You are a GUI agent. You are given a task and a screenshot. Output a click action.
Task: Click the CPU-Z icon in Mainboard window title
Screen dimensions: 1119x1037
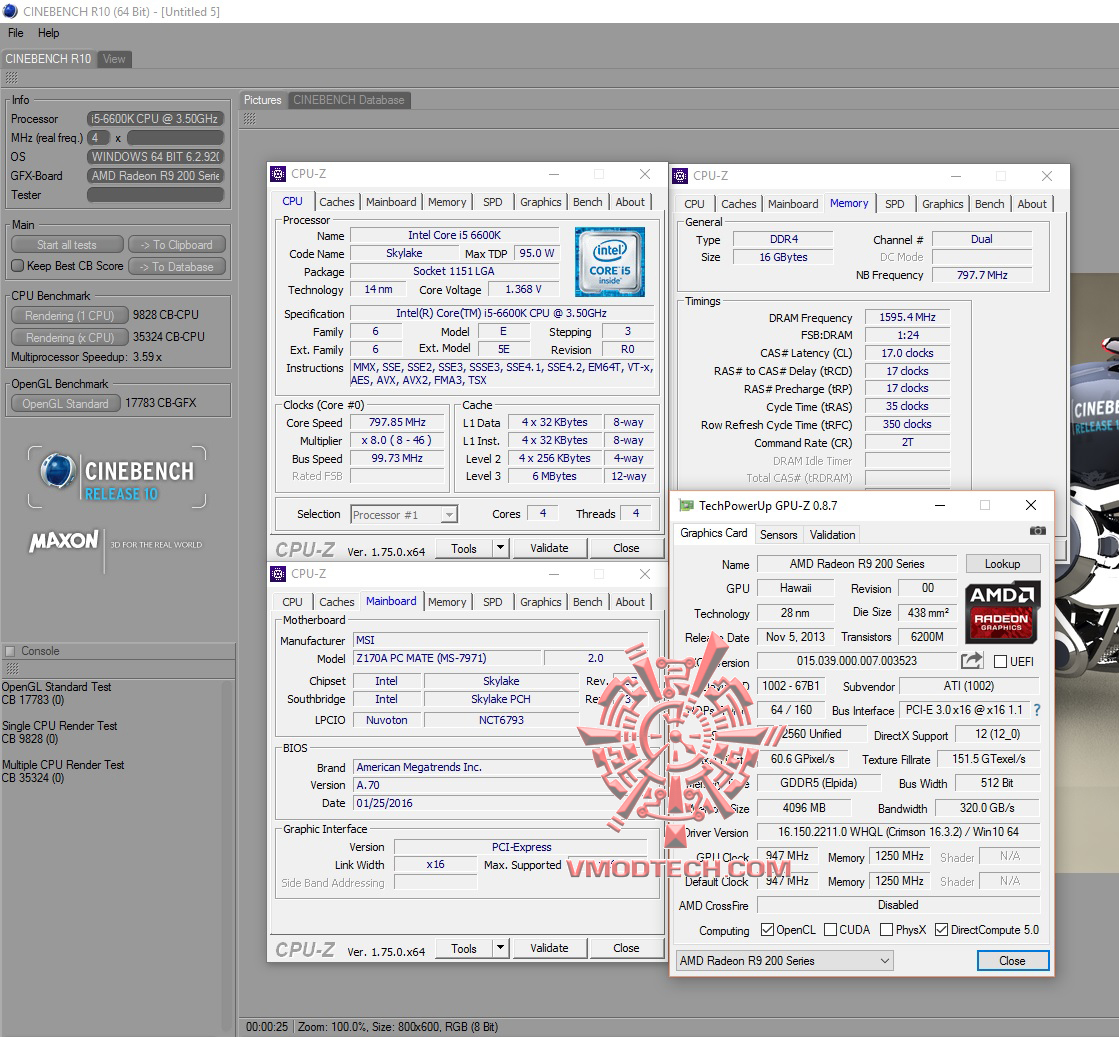(x=278, y=574)
